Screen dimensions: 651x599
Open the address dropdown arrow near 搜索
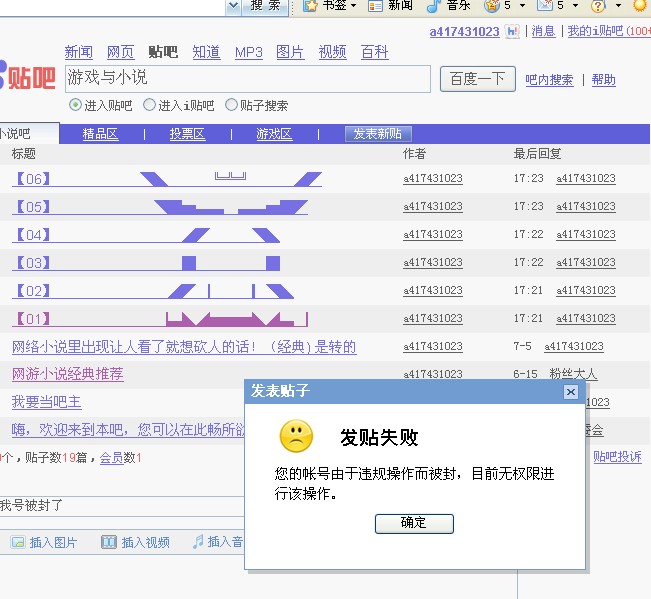tap(234, 6)
